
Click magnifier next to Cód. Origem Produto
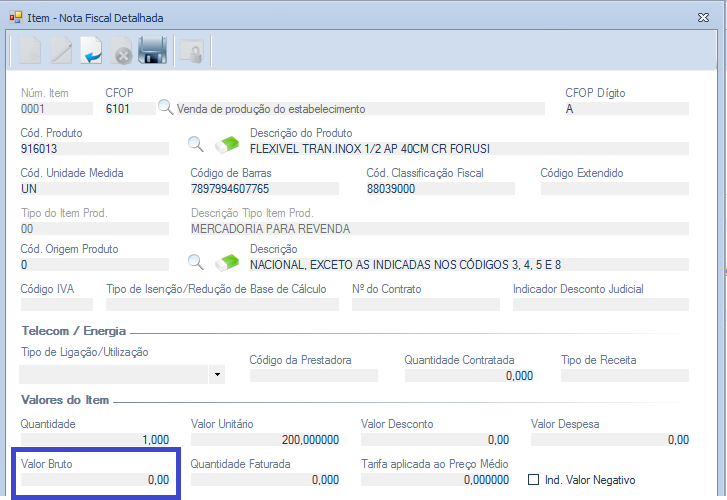point(196,264)
